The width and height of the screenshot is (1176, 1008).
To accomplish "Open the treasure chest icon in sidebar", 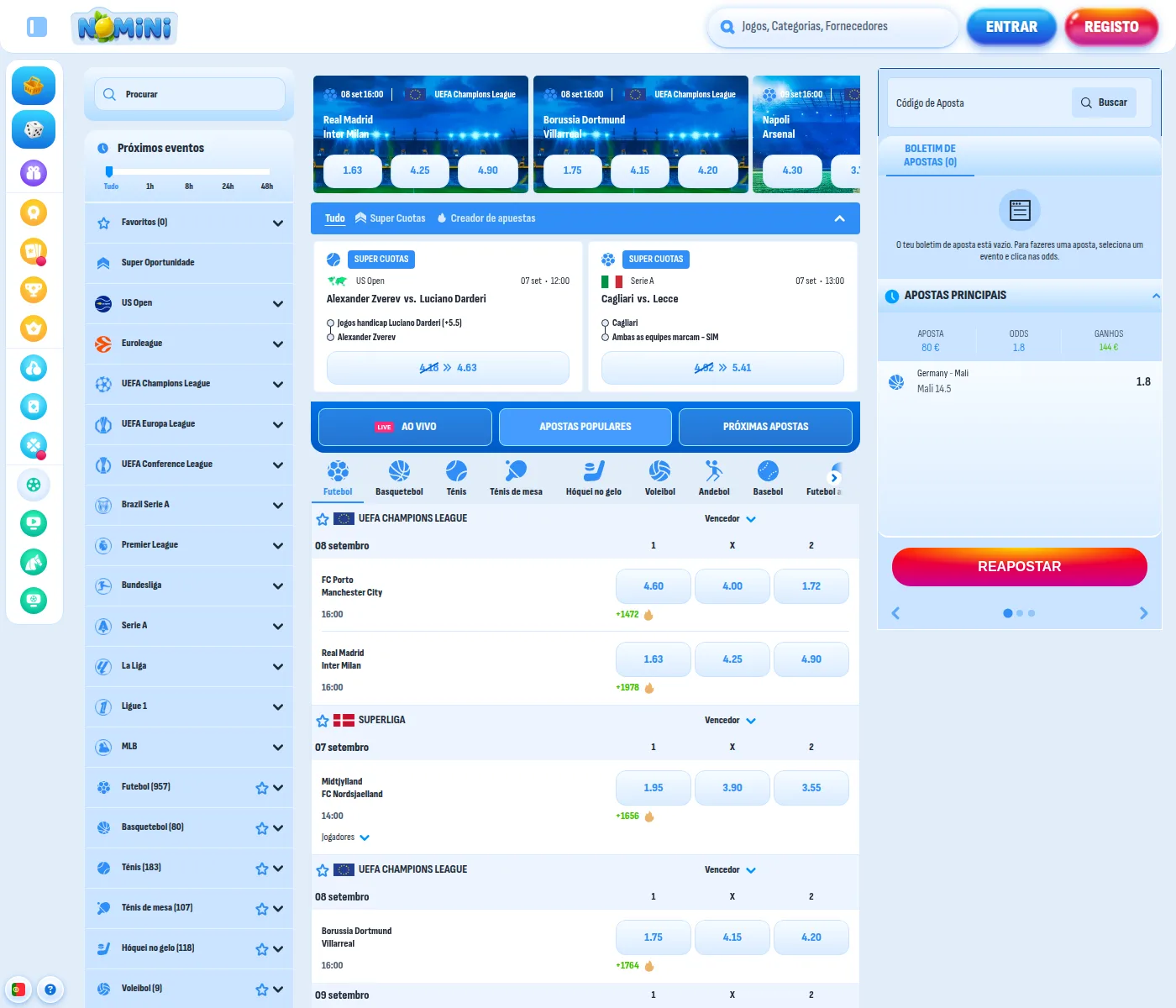I will pyautogui.click(x=34, y=86).
